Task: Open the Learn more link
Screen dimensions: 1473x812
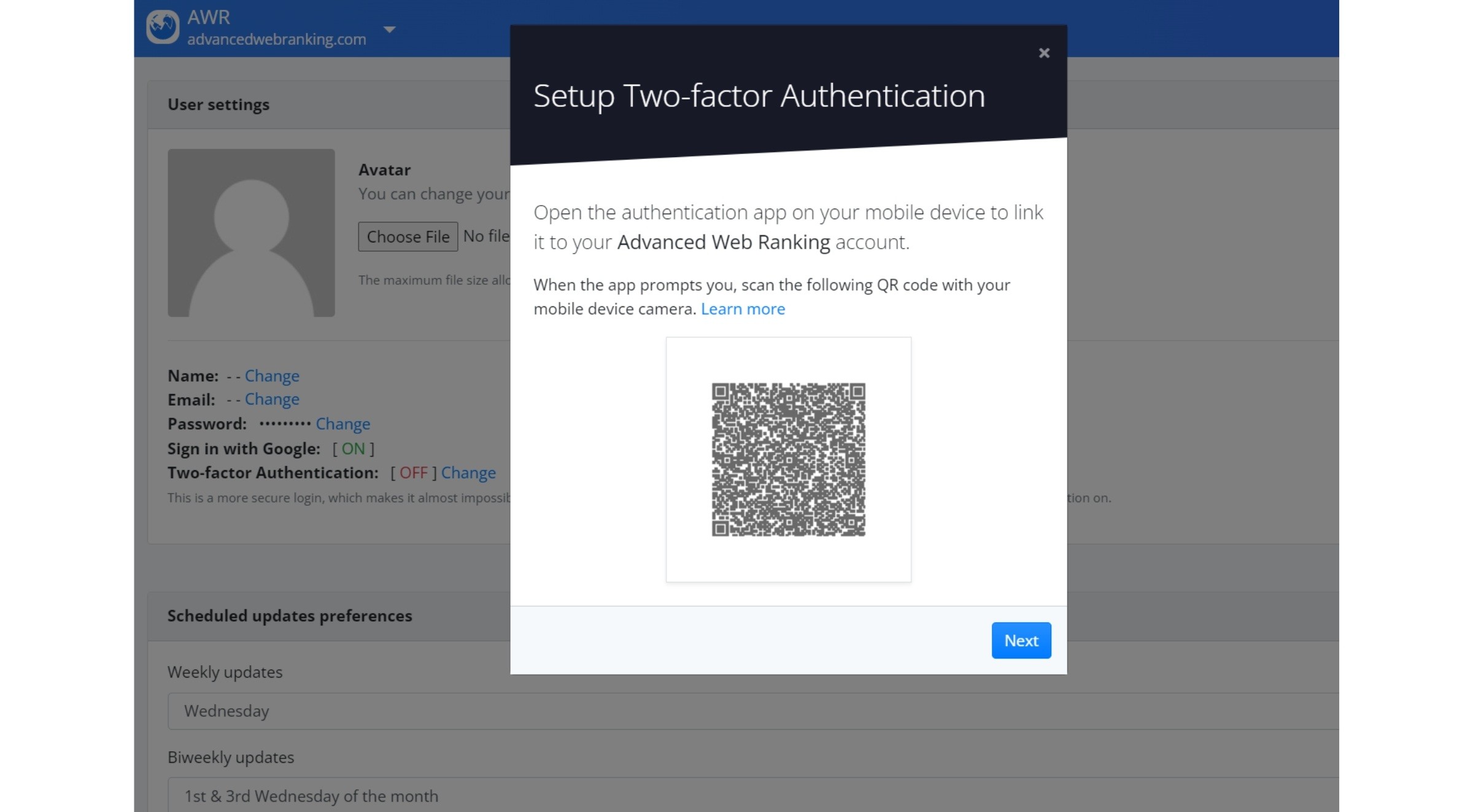Action: pyautogui.click(x=743, y=309)
